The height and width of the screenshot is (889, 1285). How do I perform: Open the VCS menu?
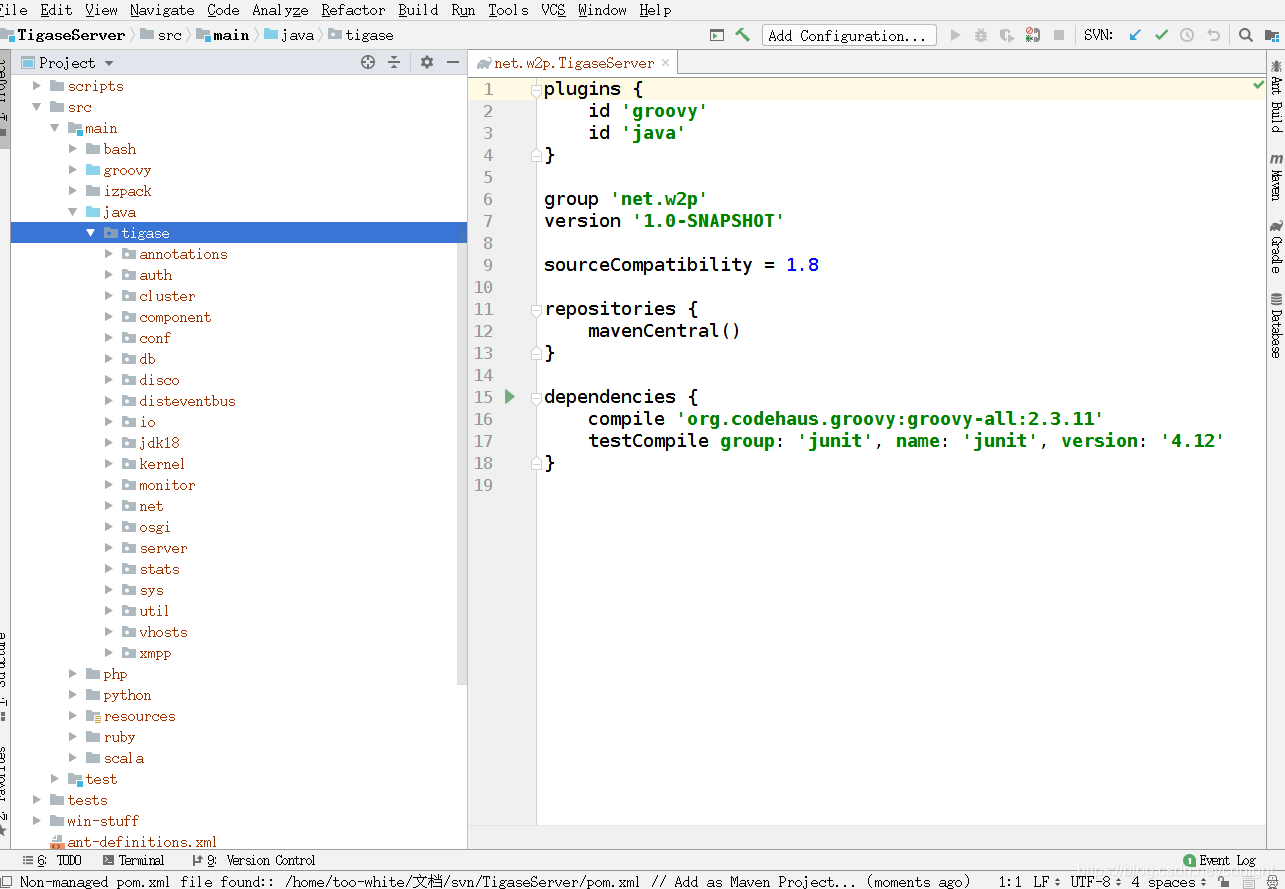point(553,10)
